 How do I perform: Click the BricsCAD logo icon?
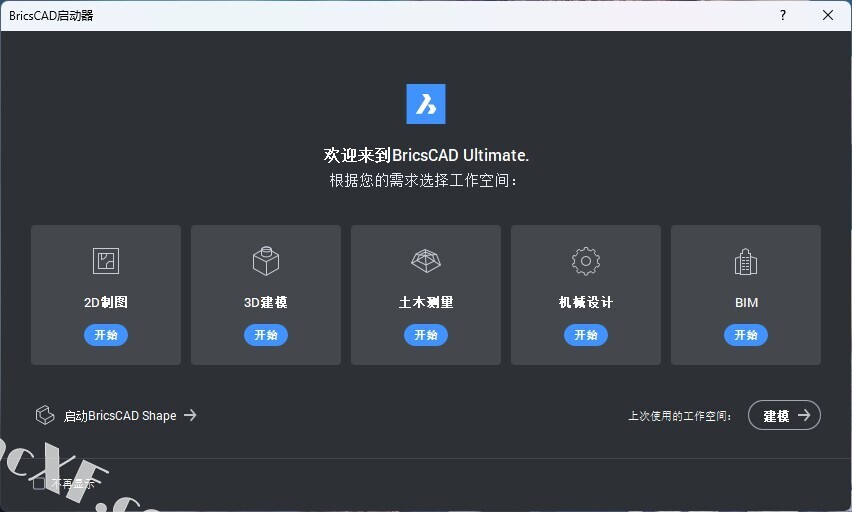click(425, 104)
